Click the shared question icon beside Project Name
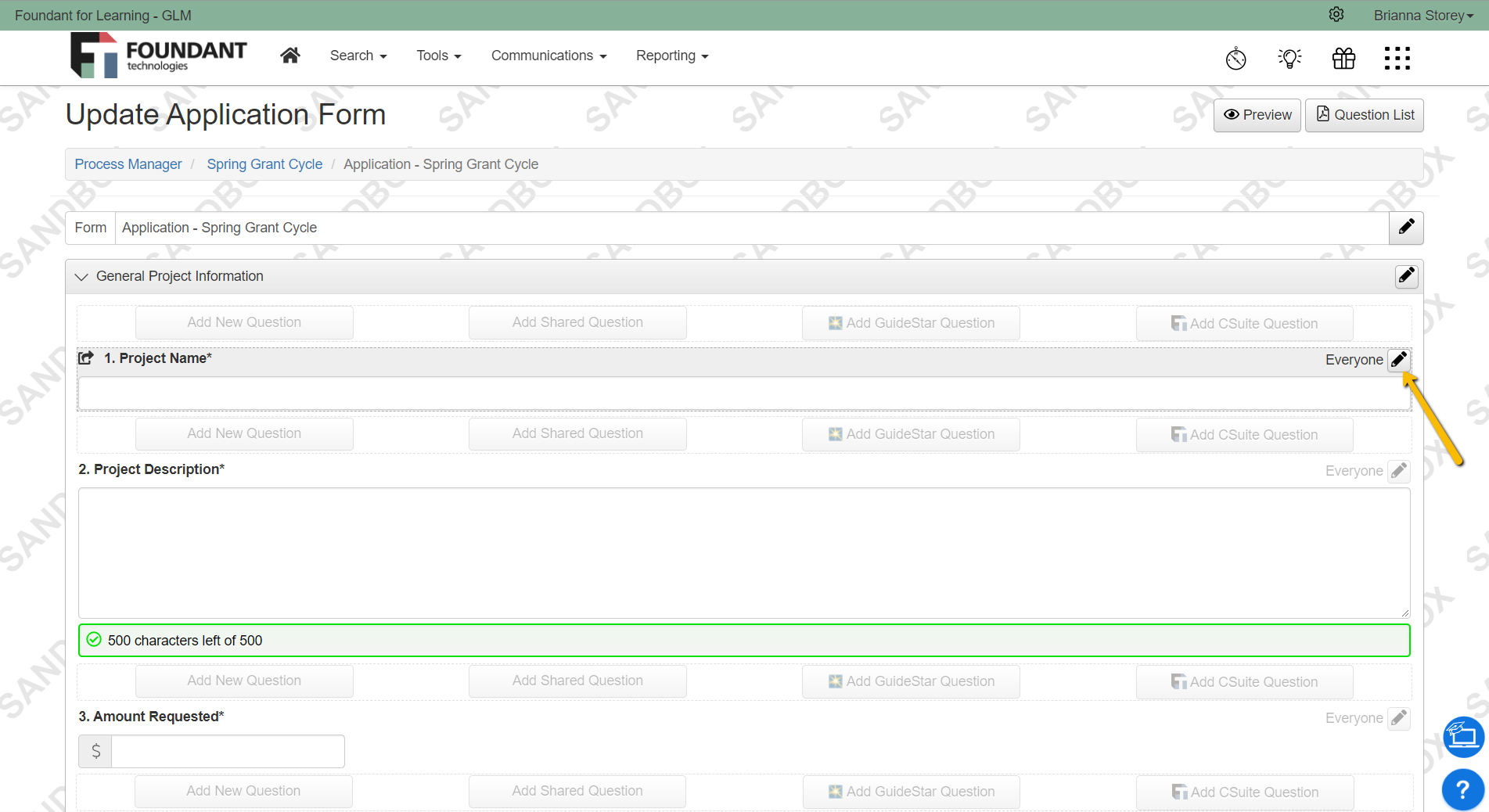 pyautogui.click(x=86, y=358)
